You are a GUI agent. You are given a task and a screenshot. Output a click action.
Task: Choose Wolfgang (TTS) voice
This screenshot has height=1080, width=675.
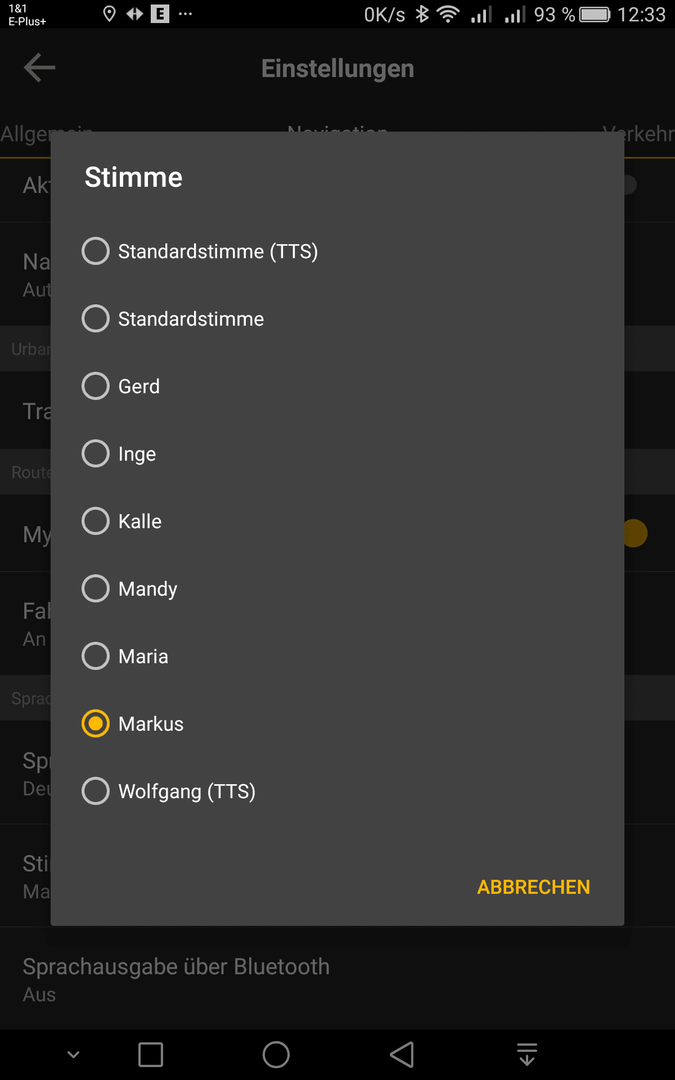169,791
